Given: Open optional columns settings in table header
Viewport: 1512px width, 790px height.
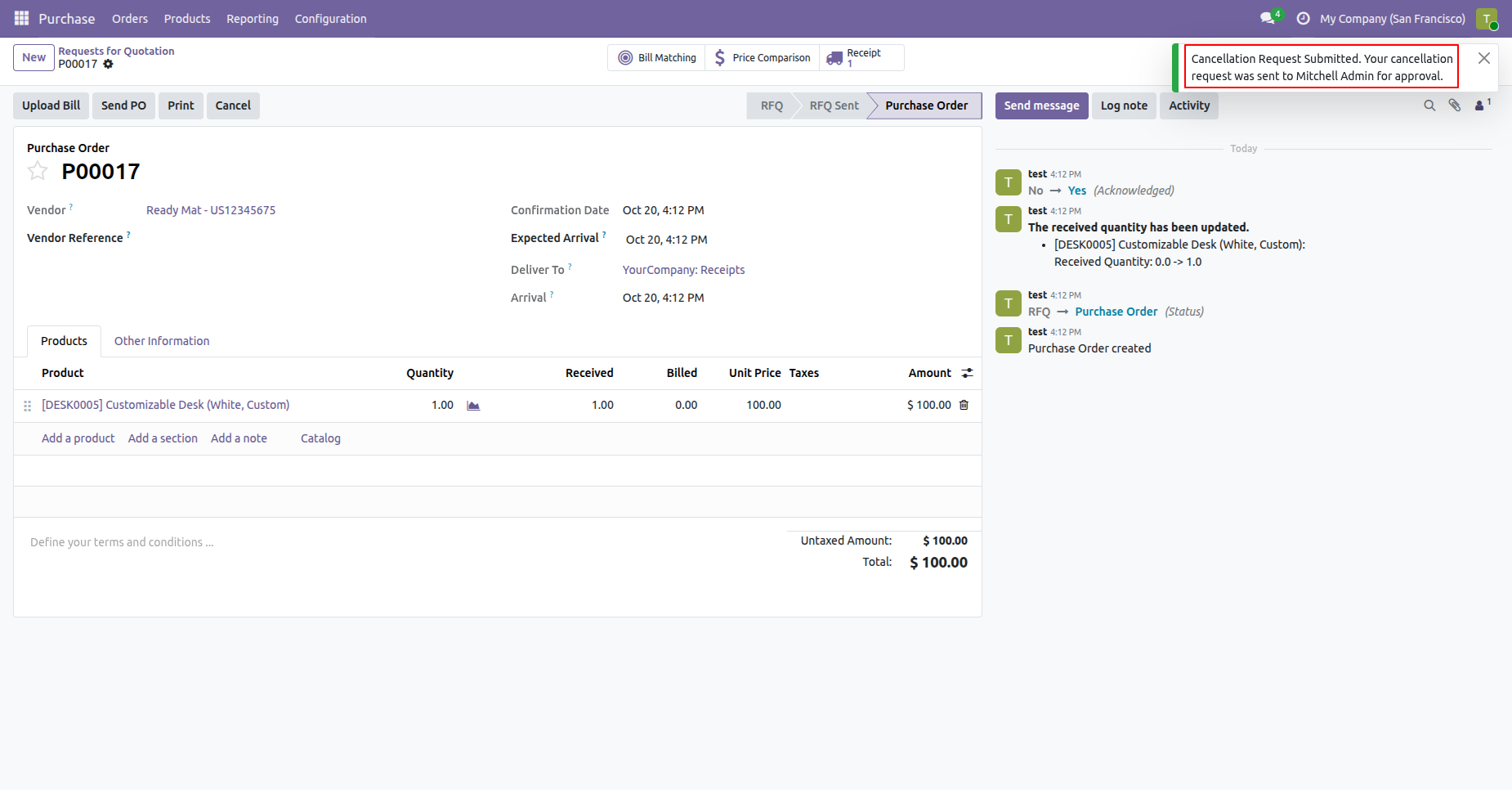Looking at the screenshot, I should tap(967, 373).
